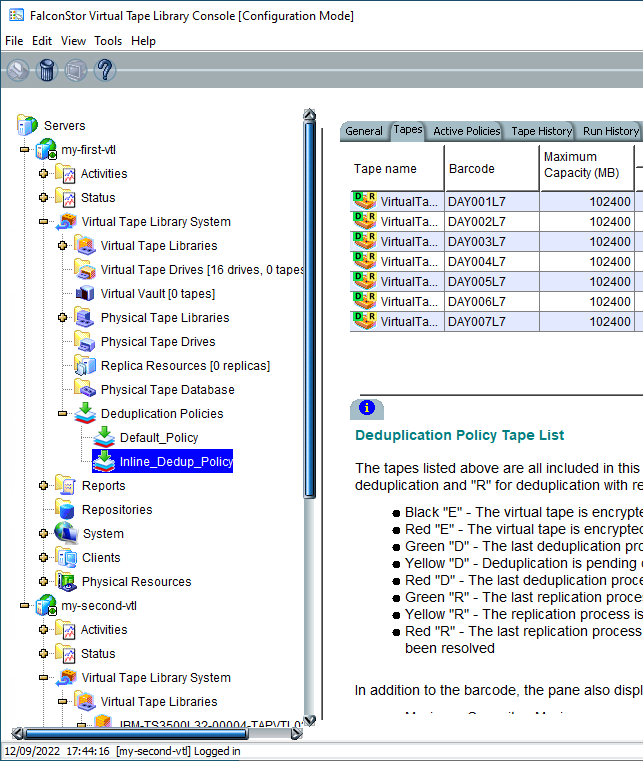Select Virtual Vault [0 tapes] item
643x761 pixels.
158,294
